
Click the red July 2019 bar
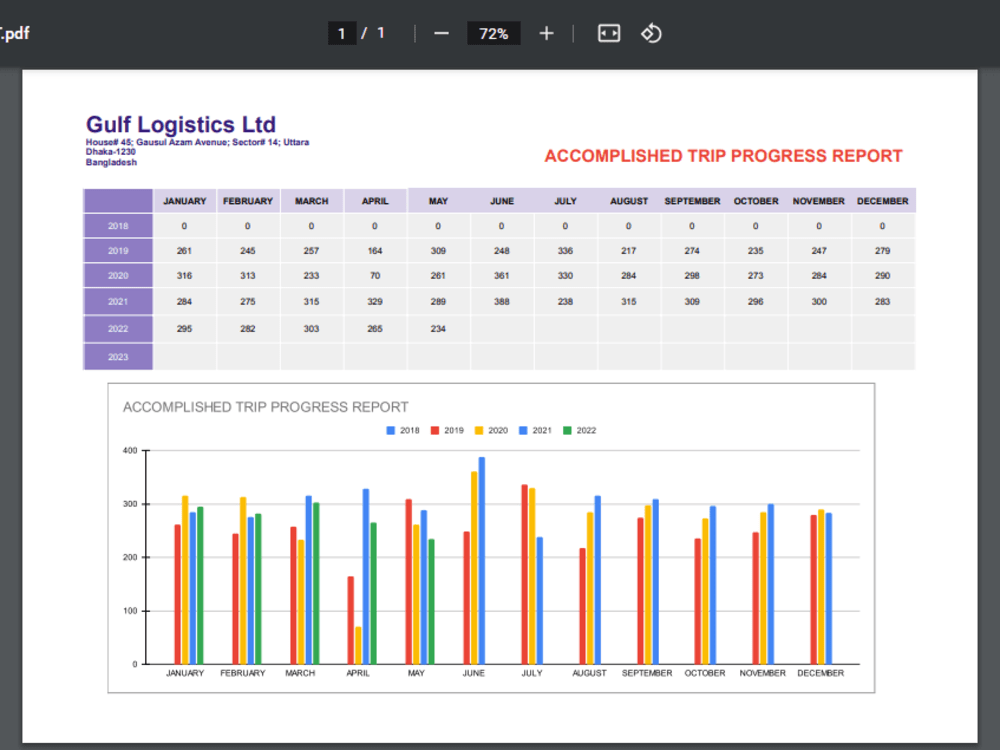[525, 575]
